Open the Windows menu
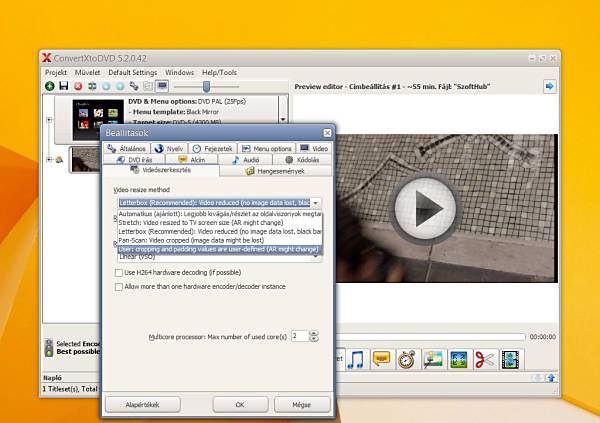The height and width of the screenshot is (423, 600). point(179,72)
